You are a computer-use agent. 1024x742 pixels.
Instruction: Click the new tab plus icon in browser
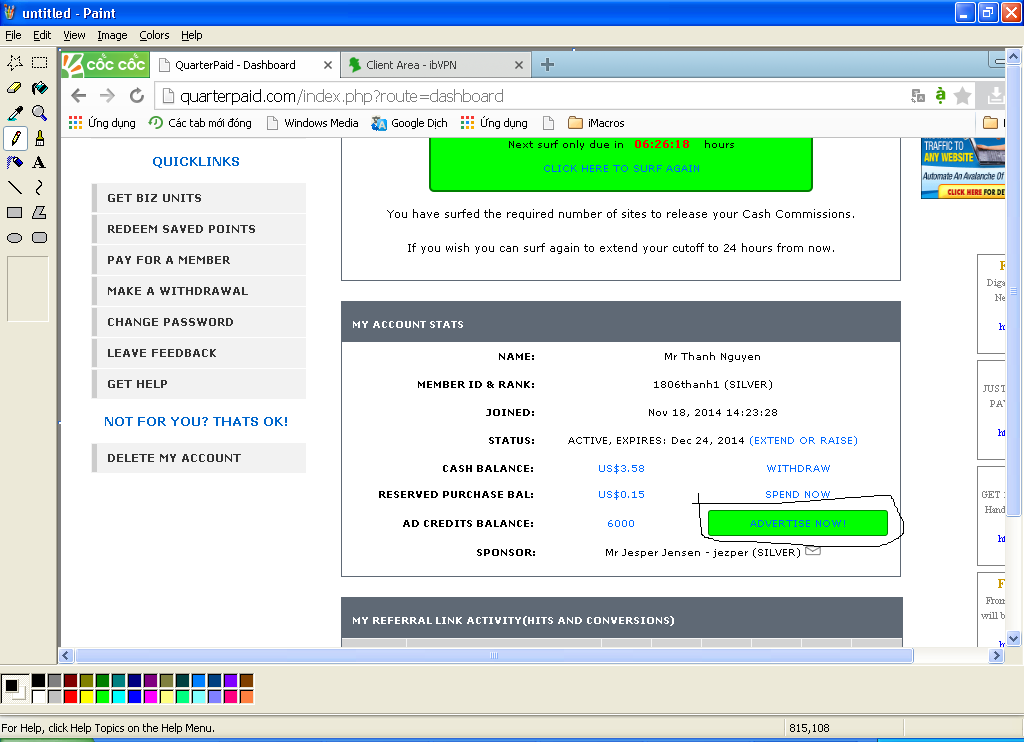point(547,65)
